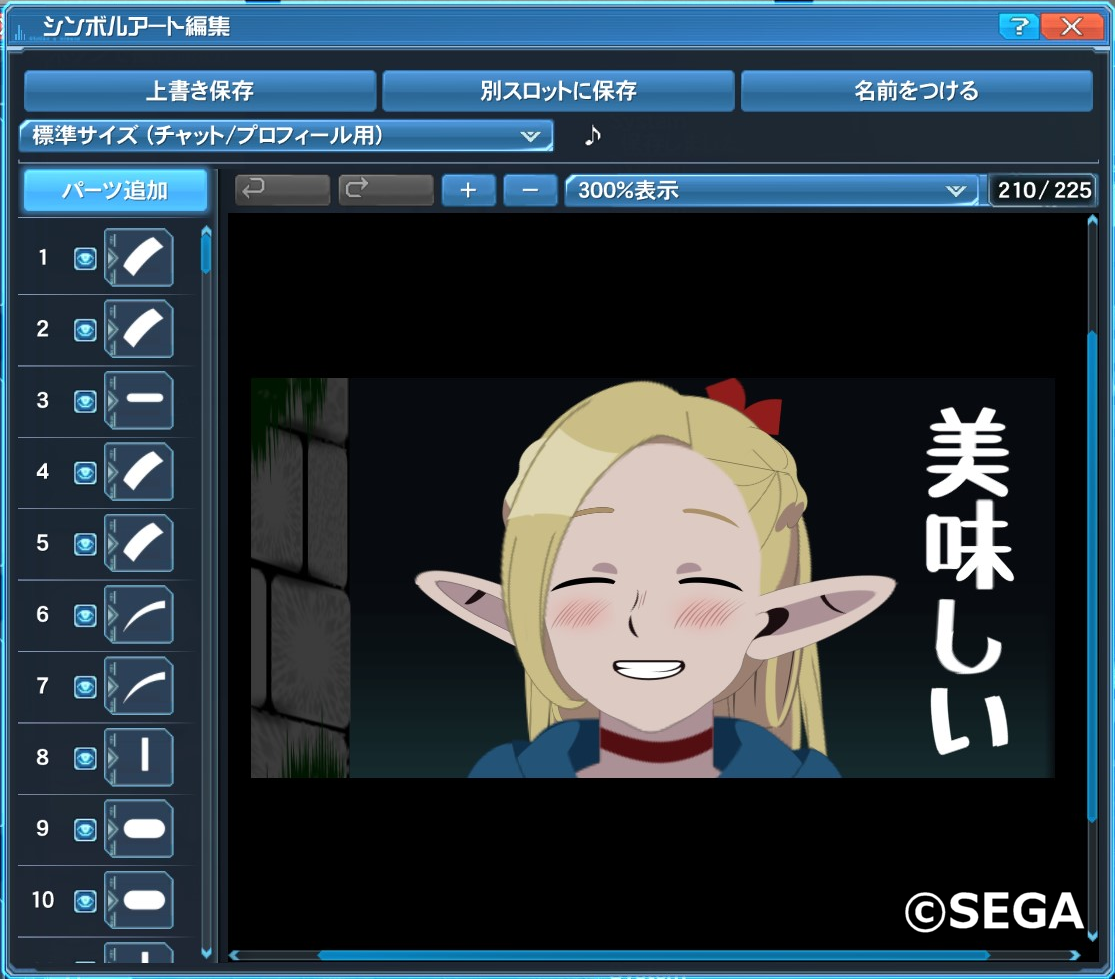Toggle visibility eye of layer 7
This screenshot has width=1115, height=979.
click(x=85, y=687)
